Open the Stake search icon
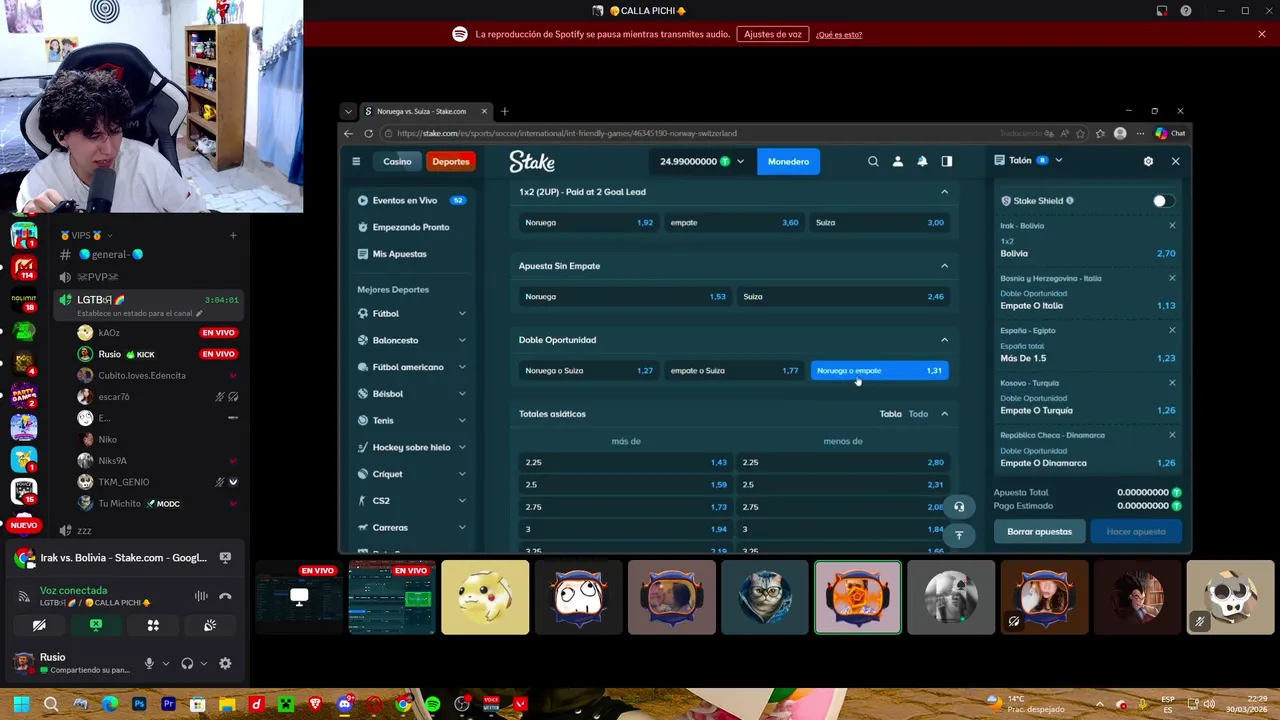 pos(873,161)
